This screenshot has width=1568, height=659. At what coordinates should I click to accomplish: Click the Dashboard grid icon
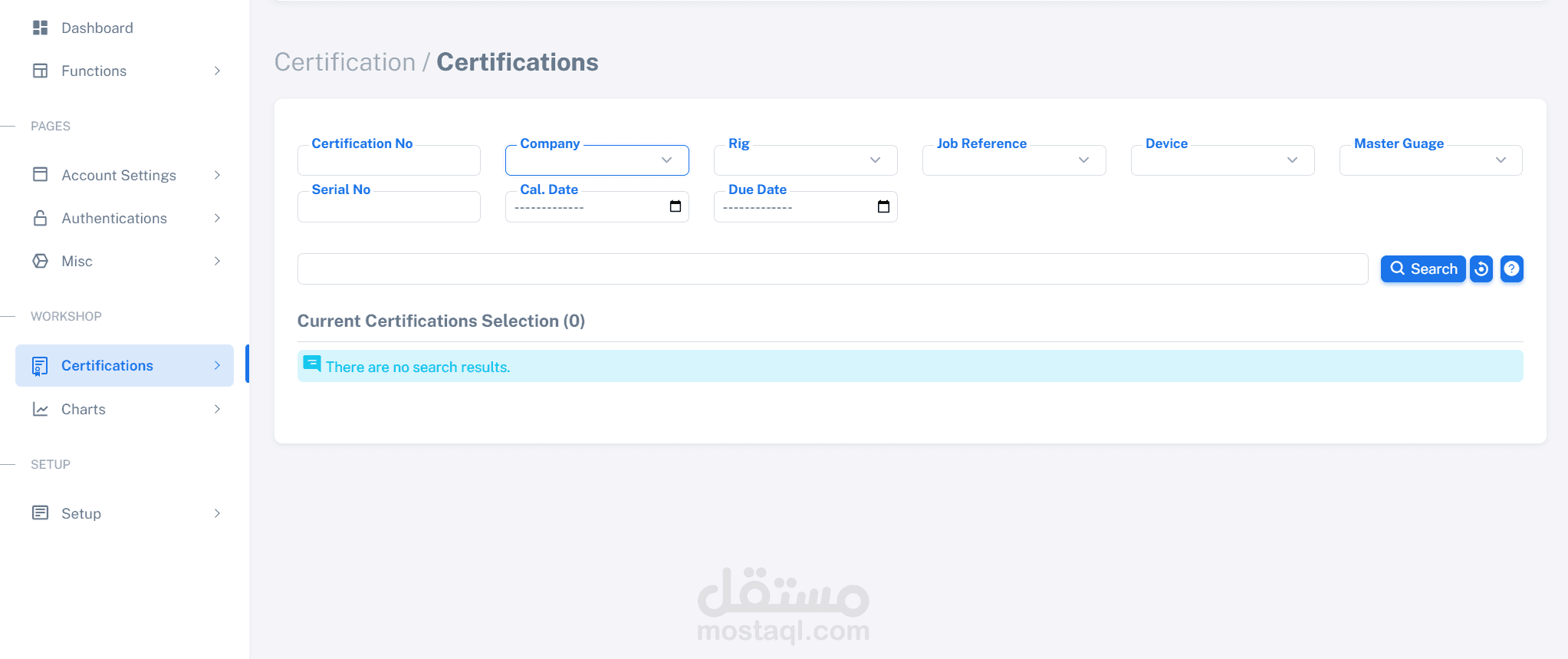(41, 28)
